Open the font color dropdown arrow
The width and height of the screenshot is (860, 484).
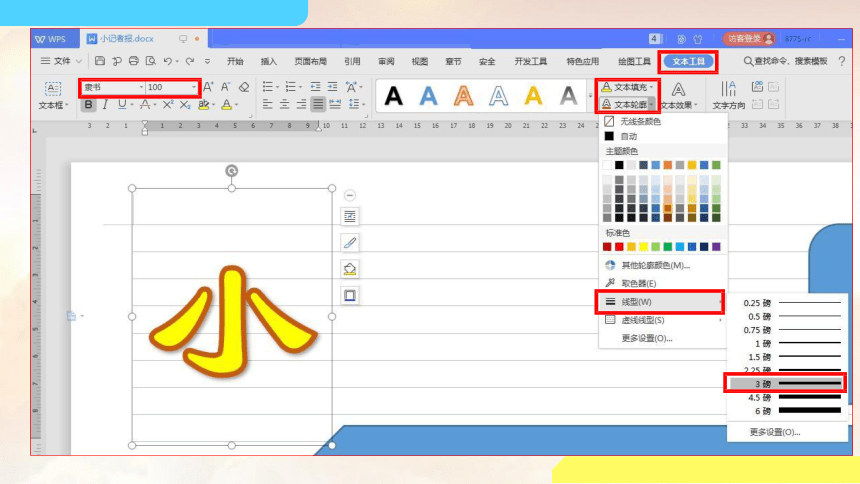236,104
